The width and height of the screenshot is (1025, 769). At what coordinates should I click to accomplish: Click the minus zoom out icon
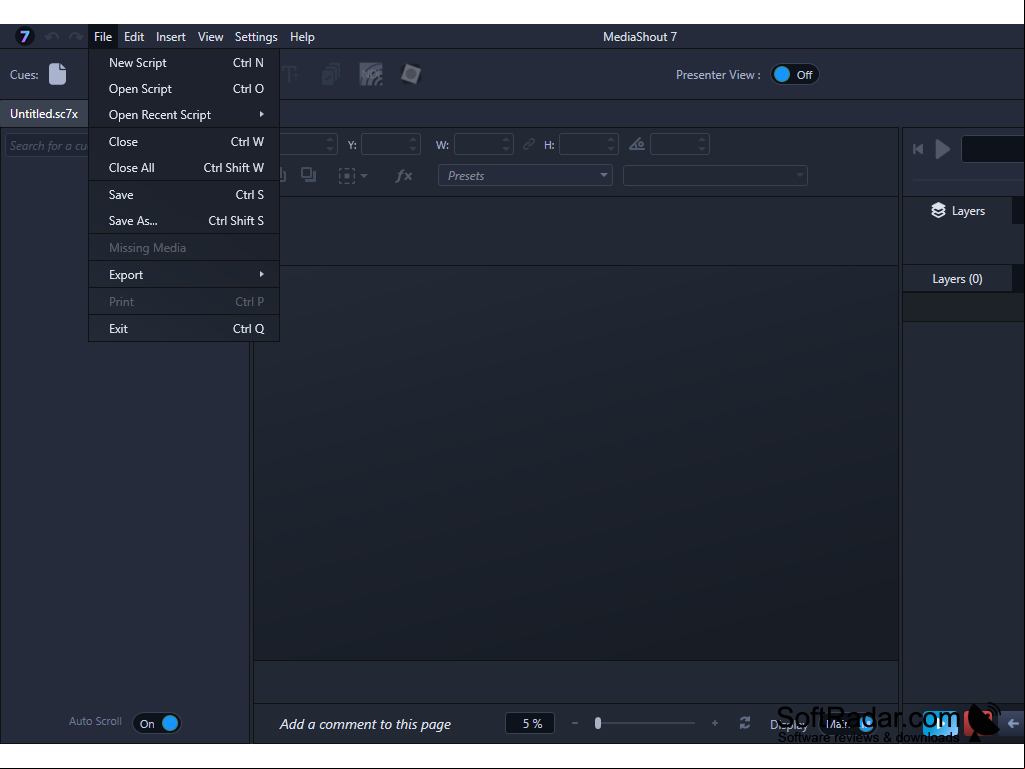click(x=575, y=723)
